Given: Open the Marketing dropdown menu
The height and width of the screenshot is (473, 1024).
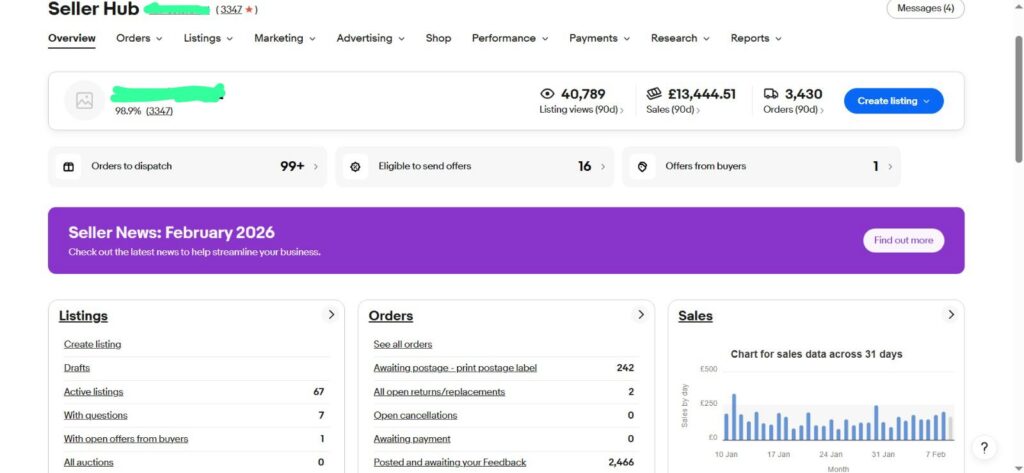Looking at the screenshot, I should (x=284, y=38).
